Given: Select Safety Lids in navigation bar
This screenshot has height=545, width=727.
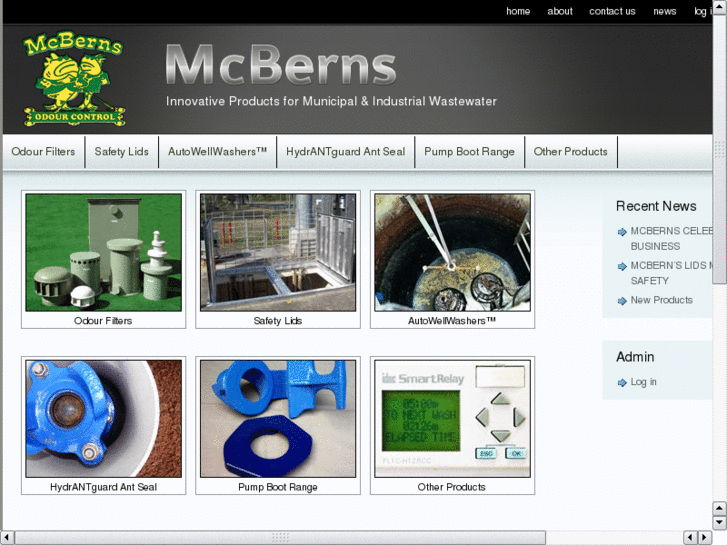Looking at the screenshot, I should pos(121,152).
